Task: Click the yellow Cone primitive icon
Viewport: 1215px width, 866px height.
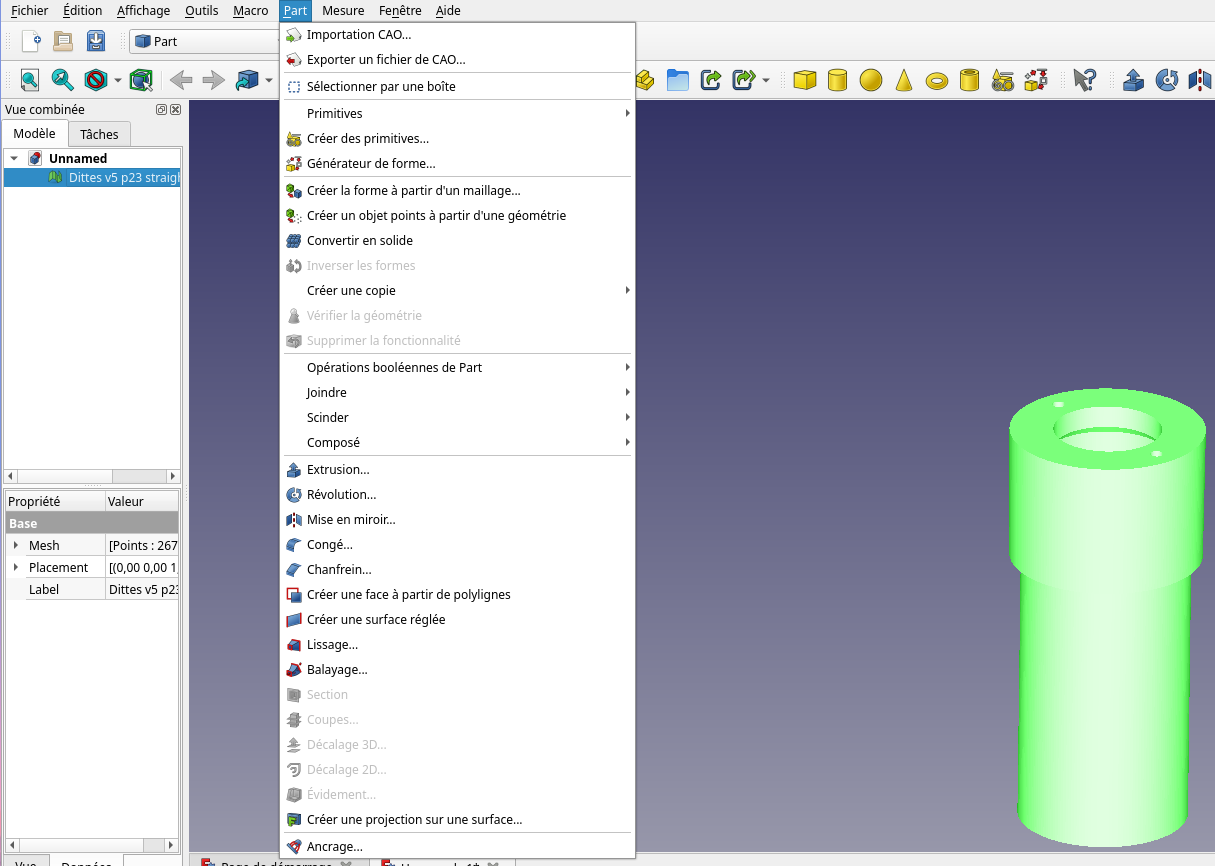Action: [x=904, y=80]
